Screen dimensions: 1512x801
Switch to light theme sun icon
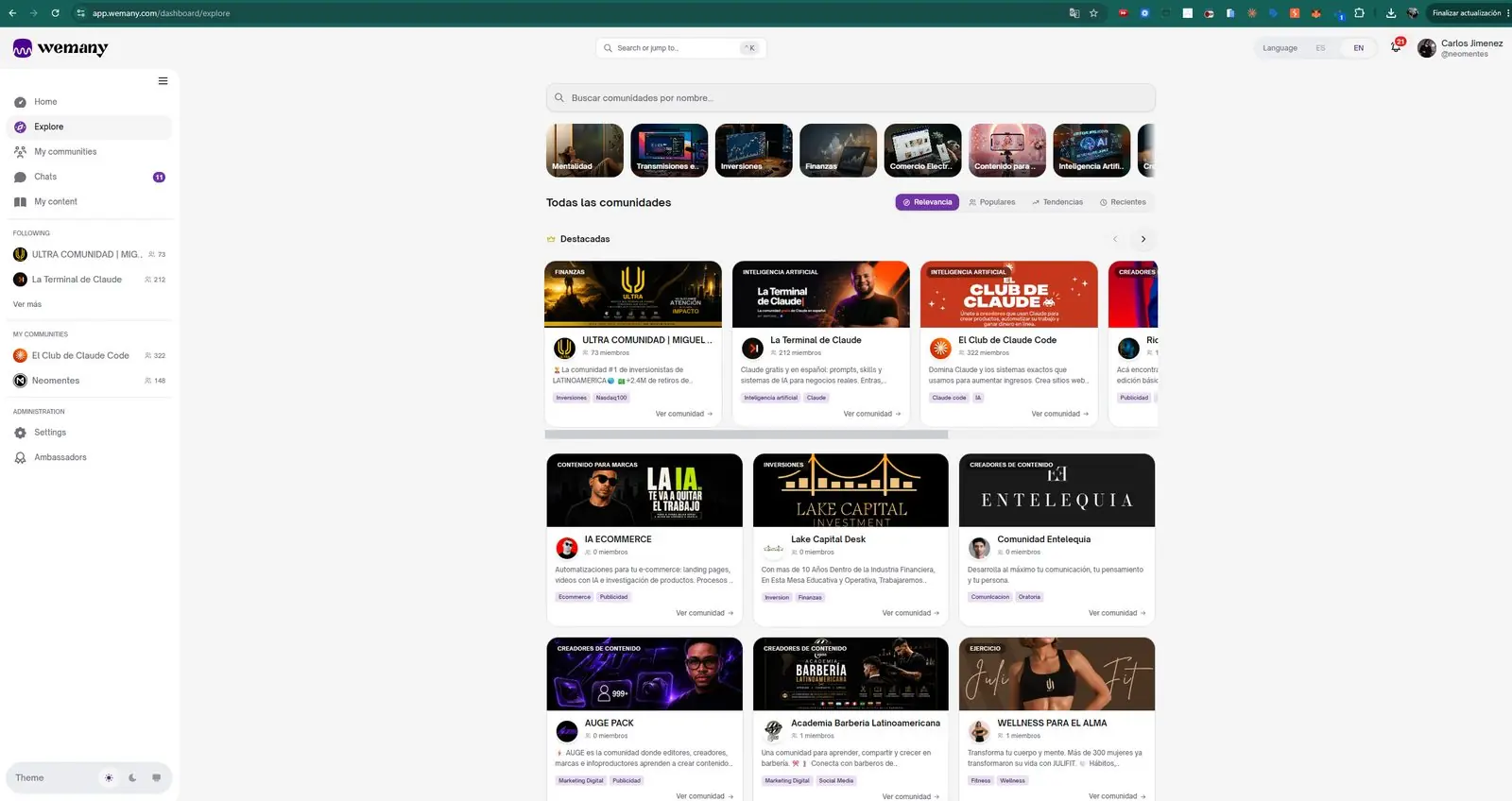click(x=109, y=778)
